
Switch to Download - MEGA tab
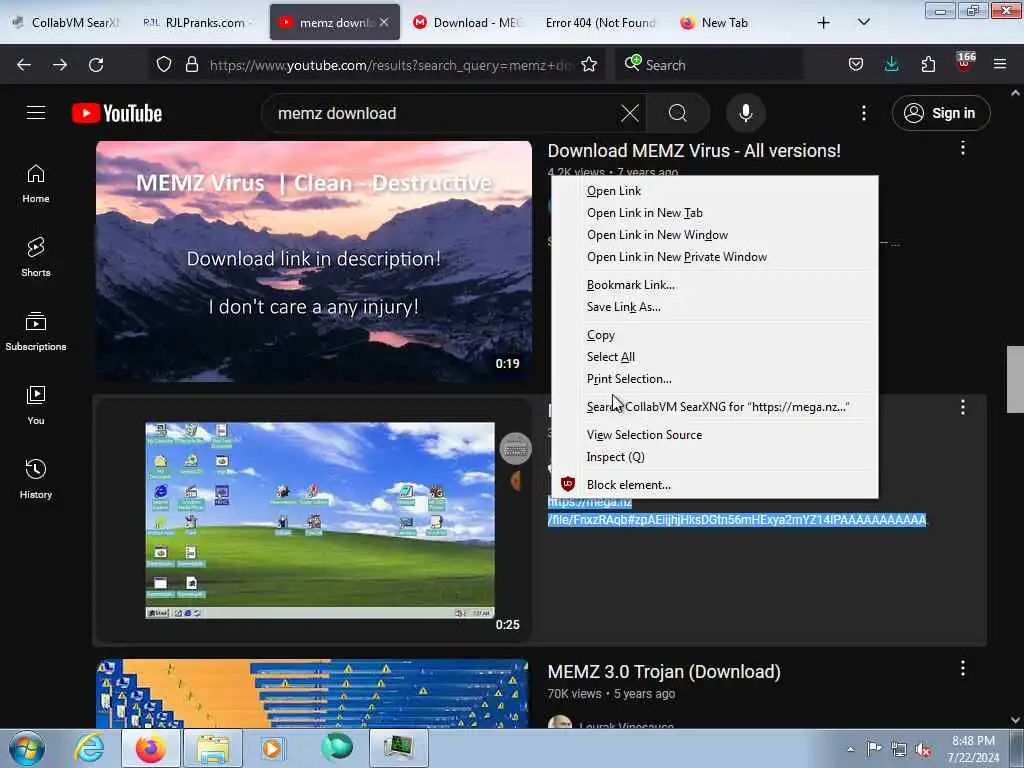[469, 22]
